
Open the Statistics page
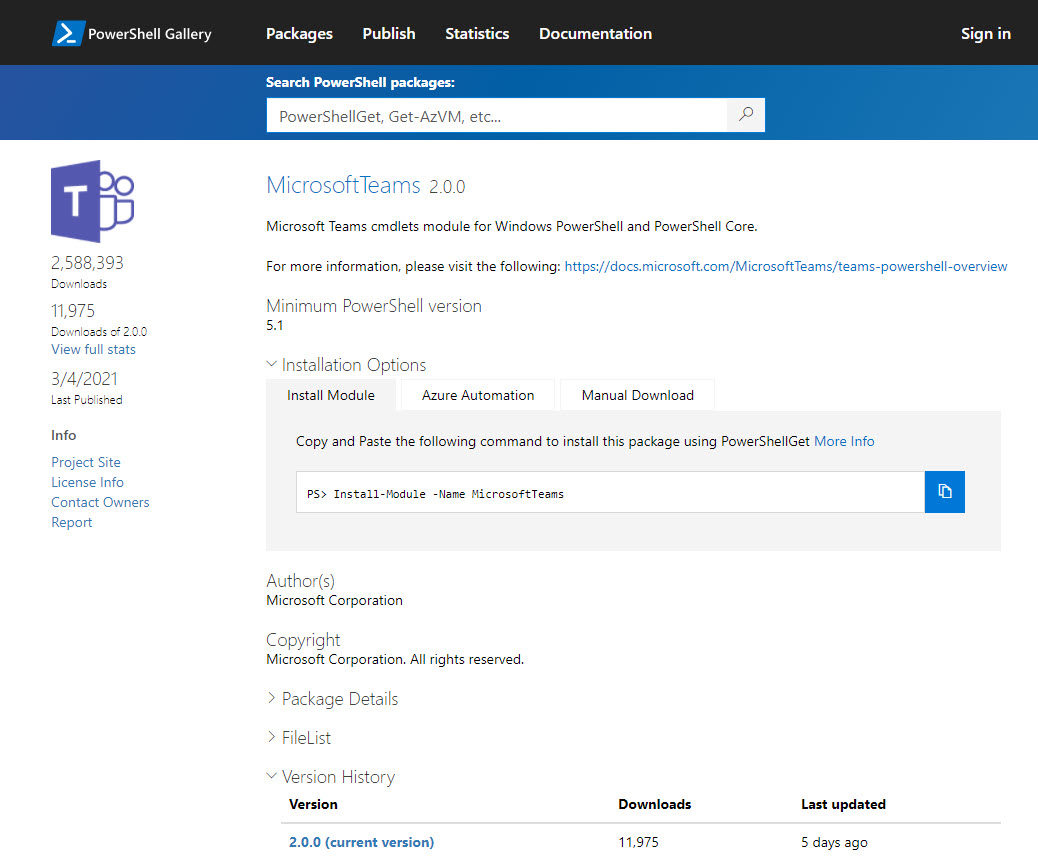click(x=477, y=34)
